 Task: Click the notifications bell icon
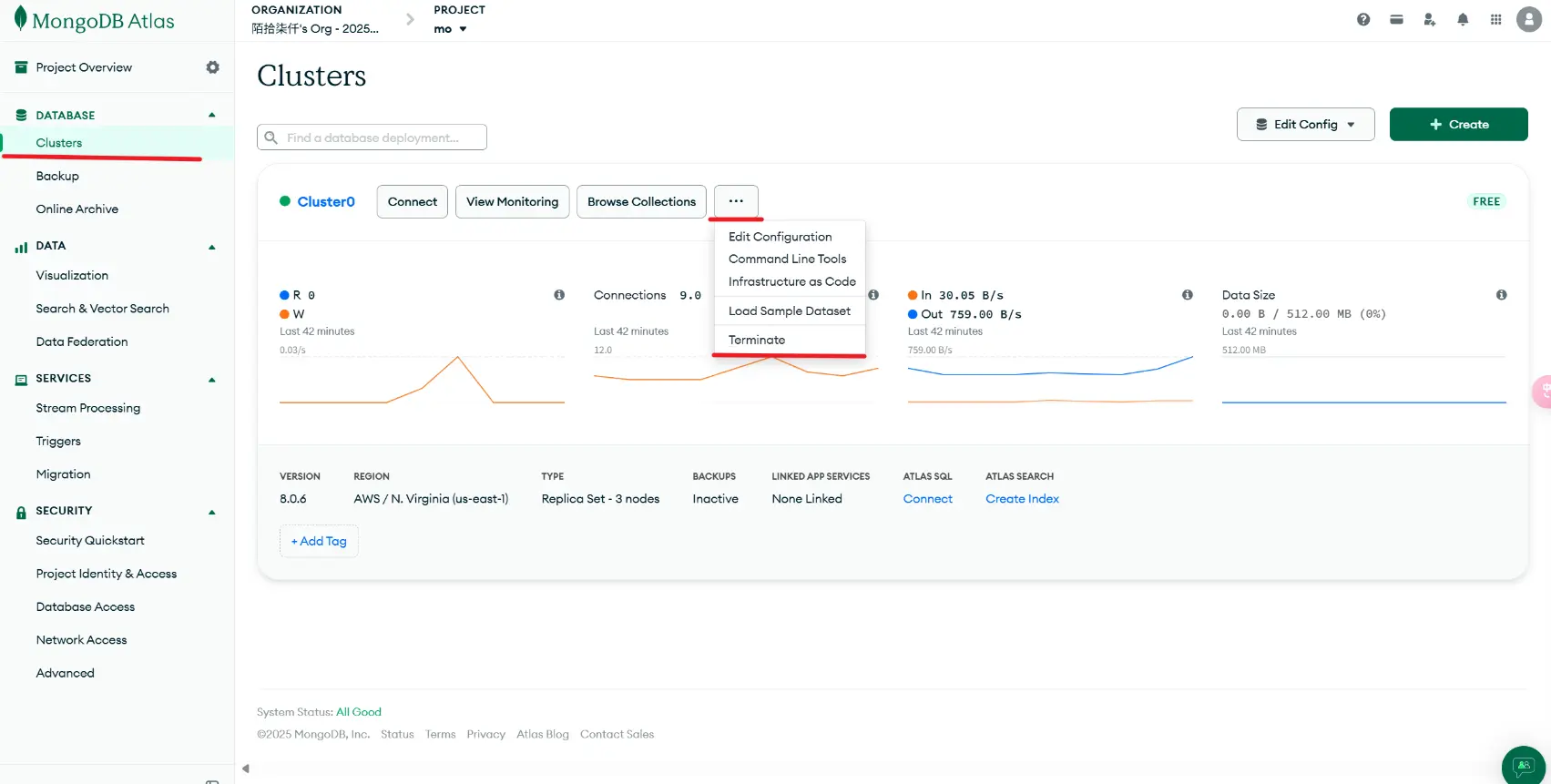pyautogui.click(x=1463, y=20)
